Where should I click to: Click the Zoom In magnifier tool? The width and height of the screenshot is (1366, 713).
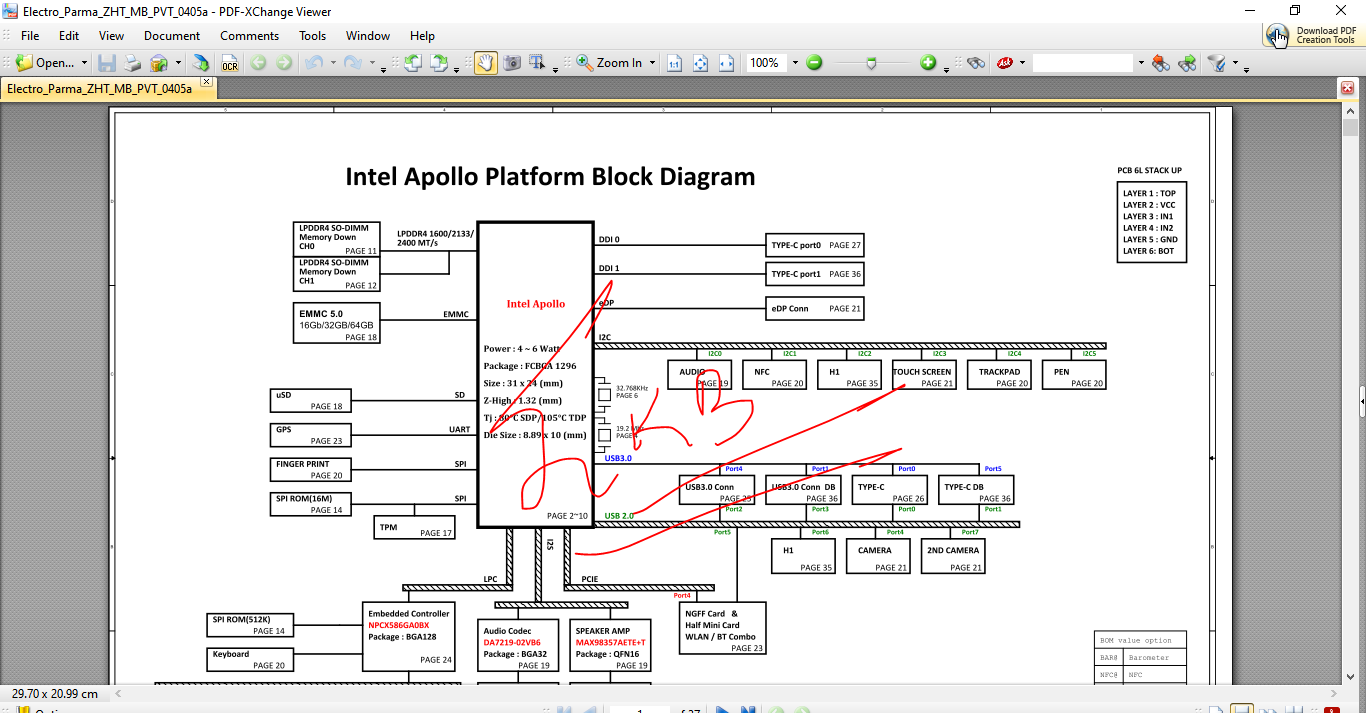pyautogui.click(x=609, y=62)
